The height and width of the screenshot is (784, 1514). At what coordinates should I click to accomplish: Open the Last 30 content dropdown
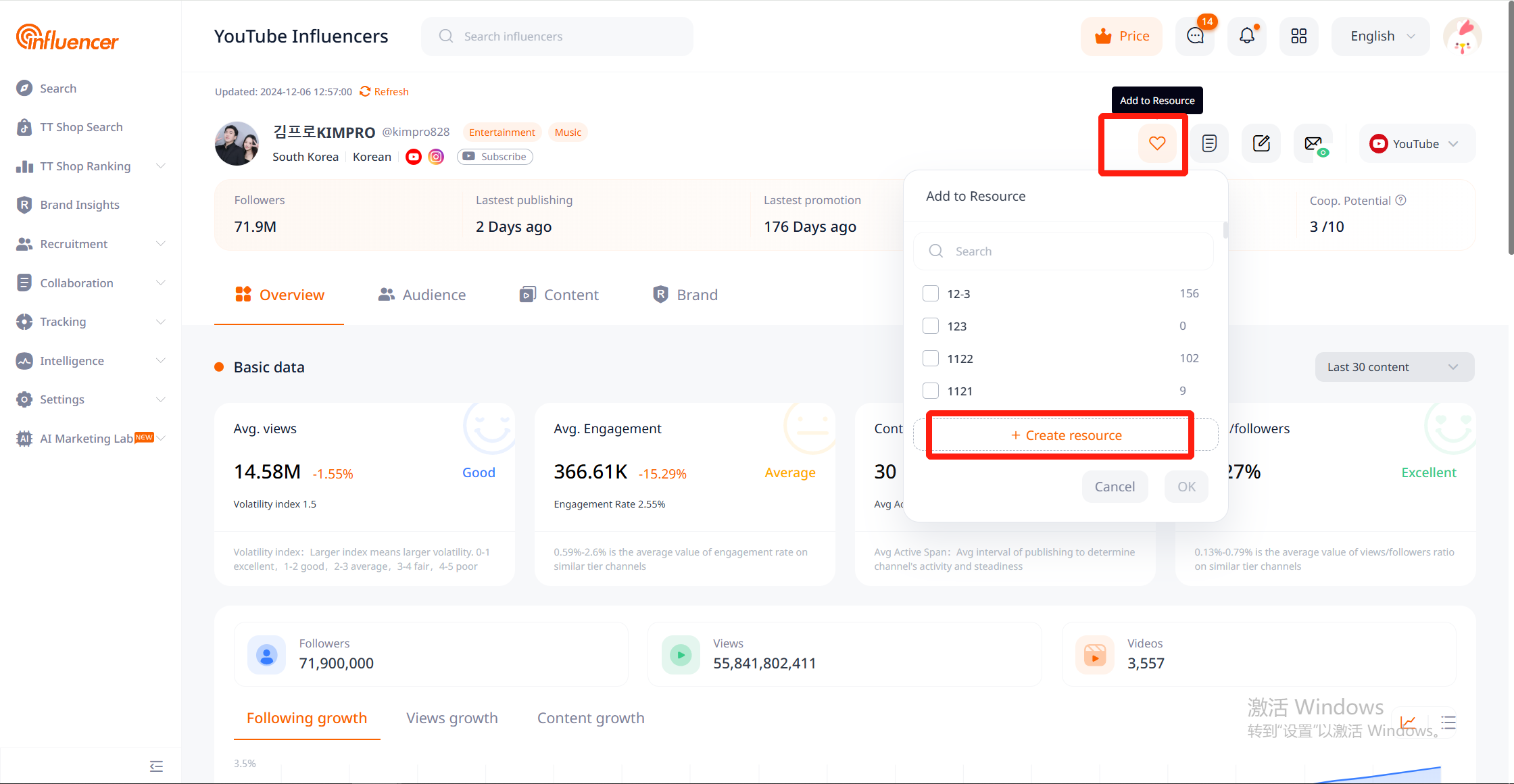pos(1394,367)
